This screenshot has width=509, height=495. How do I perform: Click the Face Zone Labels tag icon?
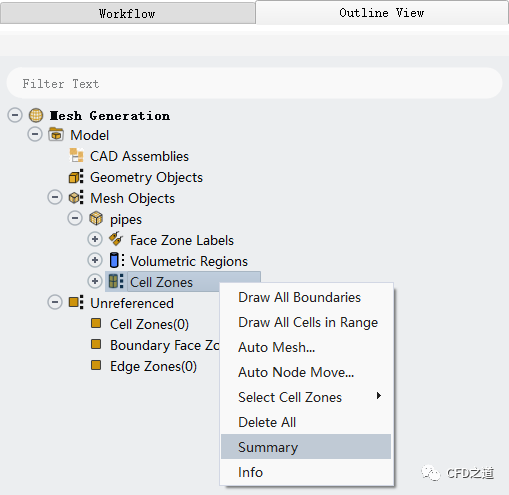coord(116,239)
